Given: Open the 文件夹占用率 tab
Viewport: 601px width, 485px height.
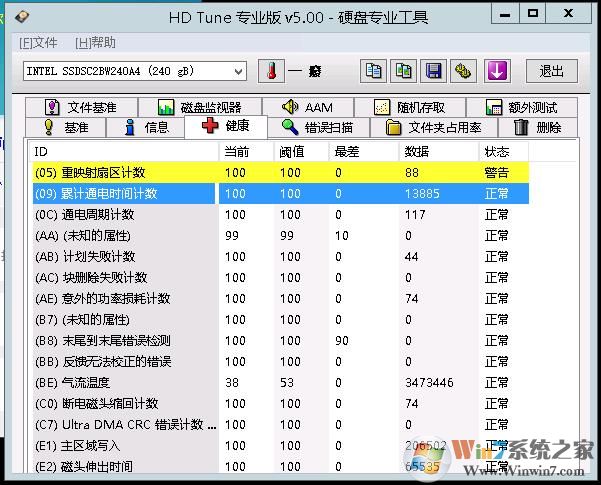Looking at the screenshot, I should tap(434, 127).
